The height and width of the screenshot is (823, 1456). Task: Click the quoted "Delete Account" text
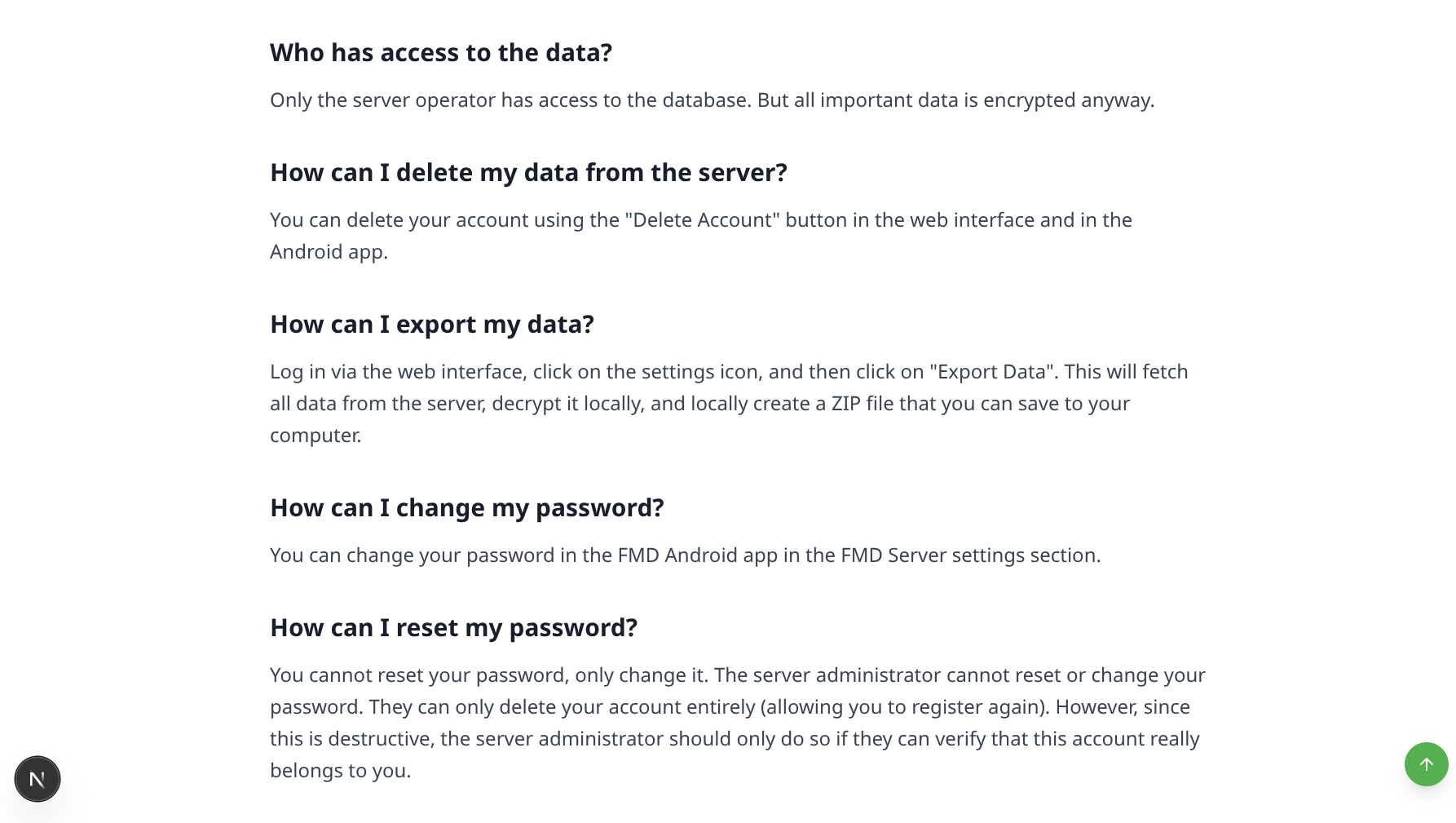tap(703, 220)
